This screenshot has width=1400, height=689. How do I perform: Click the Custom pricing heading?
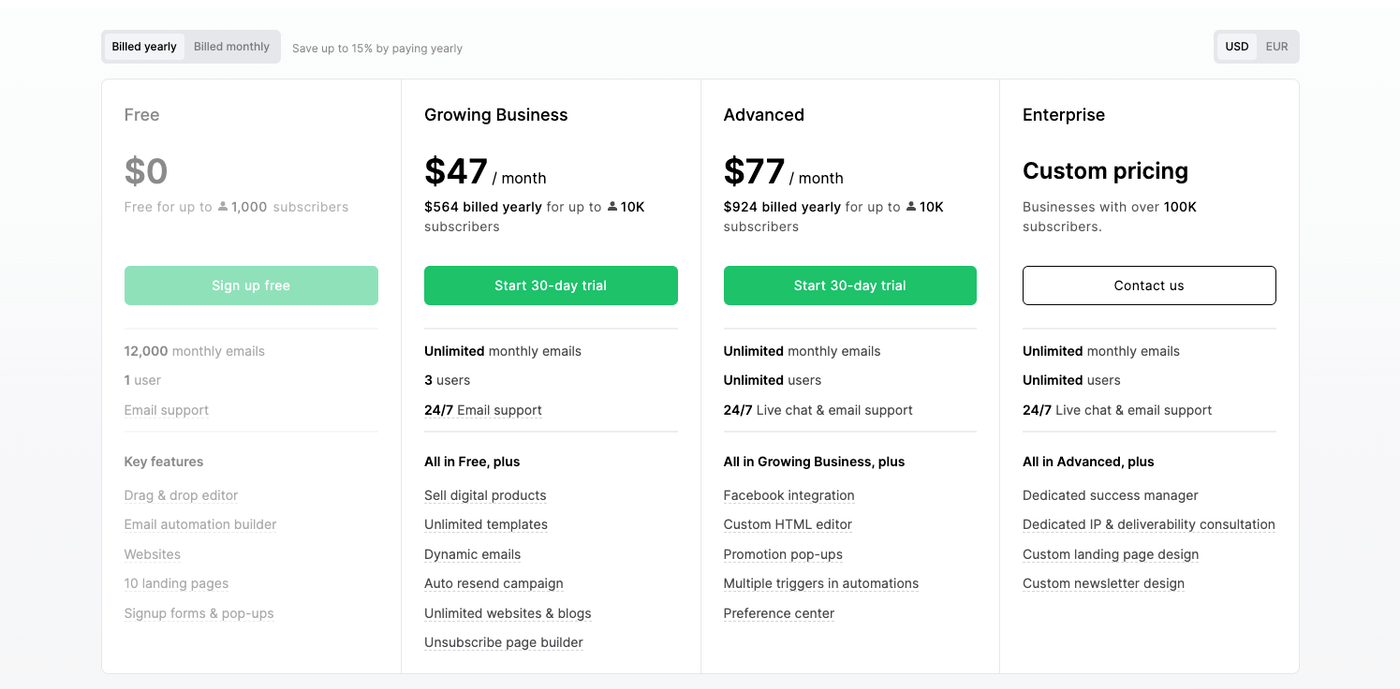pos(1105,171)
